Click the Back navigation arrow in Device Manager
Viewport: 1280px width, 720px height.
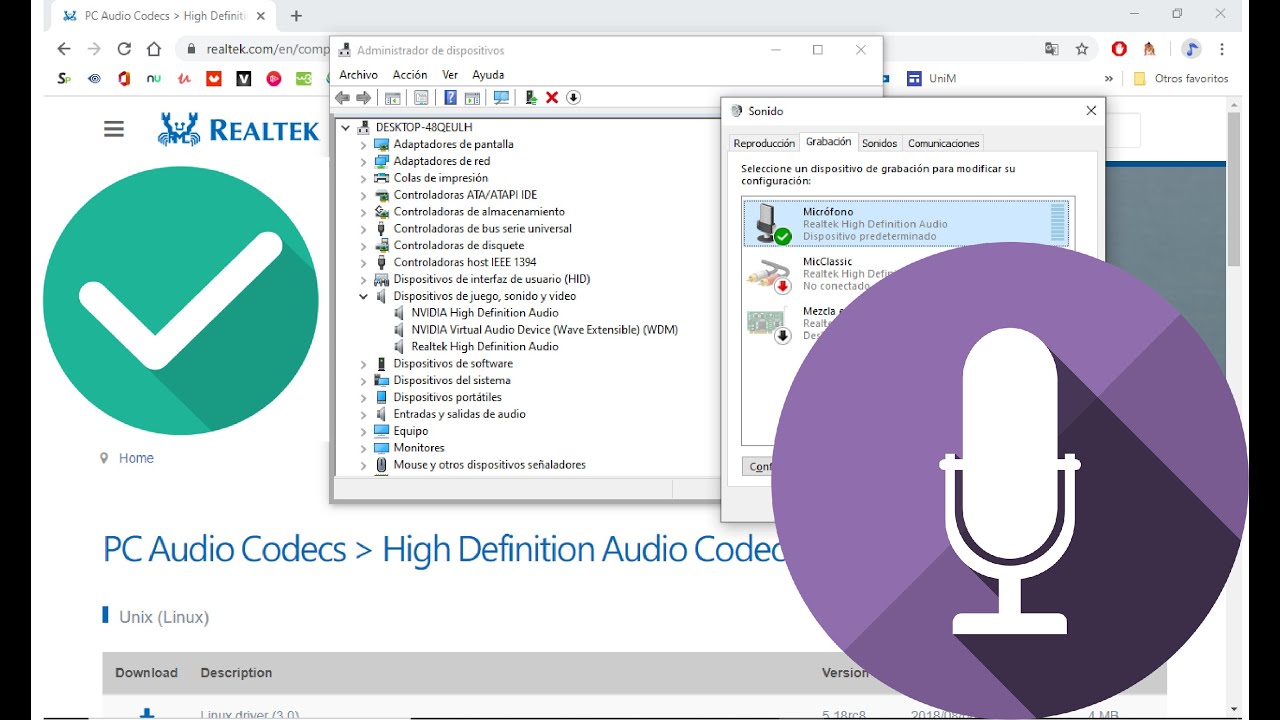pyautogui.click(x=342, y=97)
